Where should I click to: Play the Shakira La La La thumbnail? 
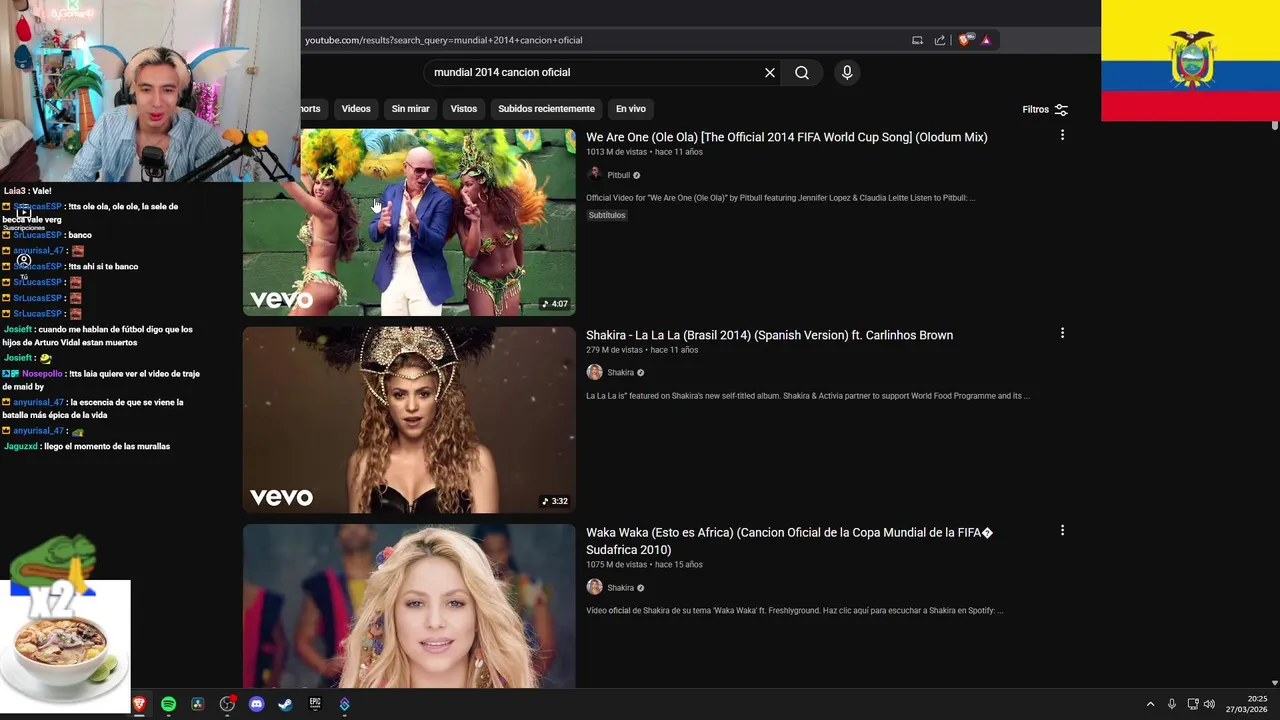[x=409, y=420]
